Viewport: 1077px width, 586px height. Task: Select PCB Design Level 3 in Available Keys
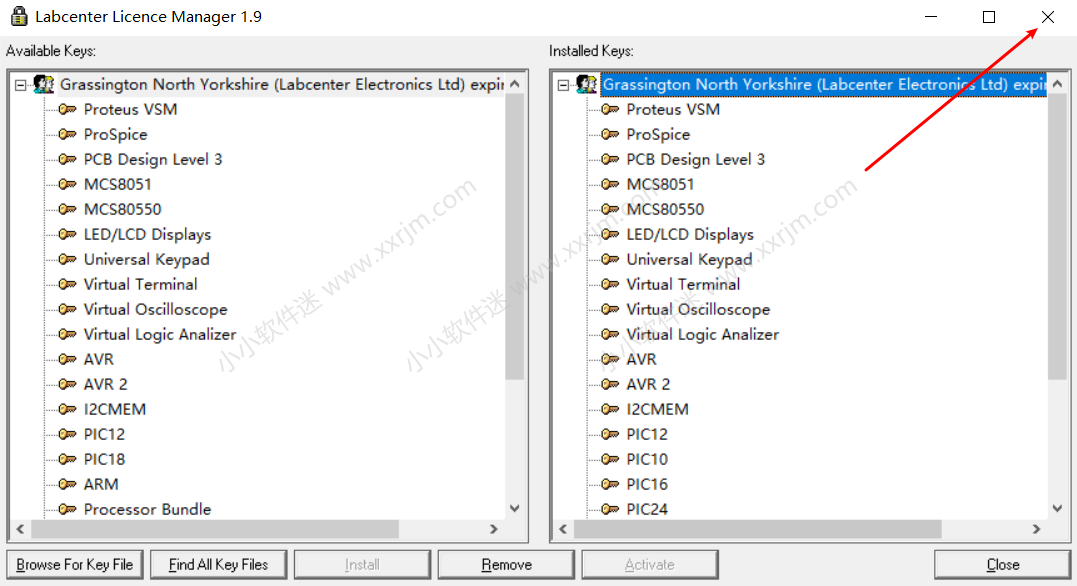point(153,159)
